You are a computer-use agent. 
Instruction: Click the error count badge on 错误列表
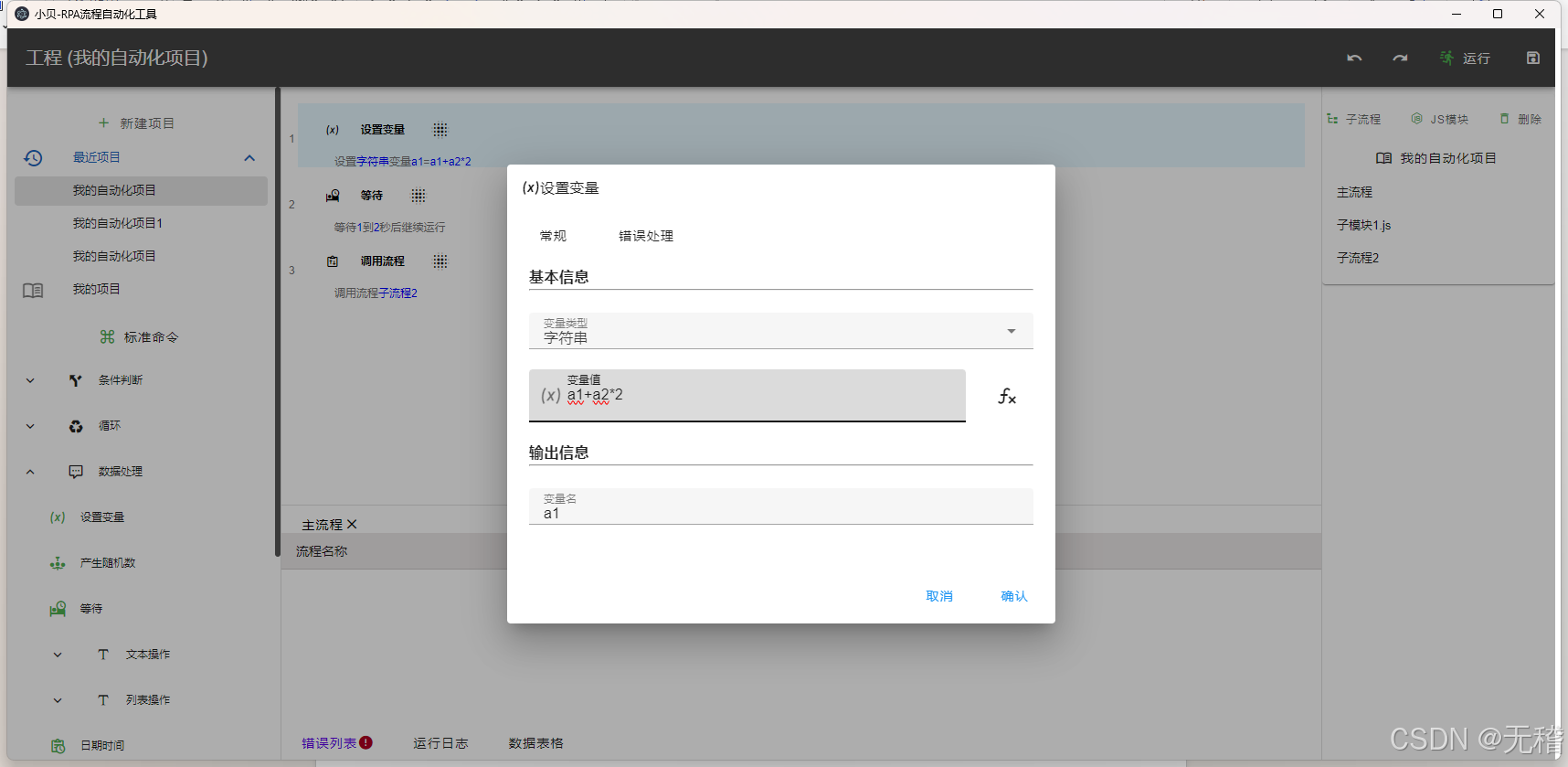pos(366,742)
